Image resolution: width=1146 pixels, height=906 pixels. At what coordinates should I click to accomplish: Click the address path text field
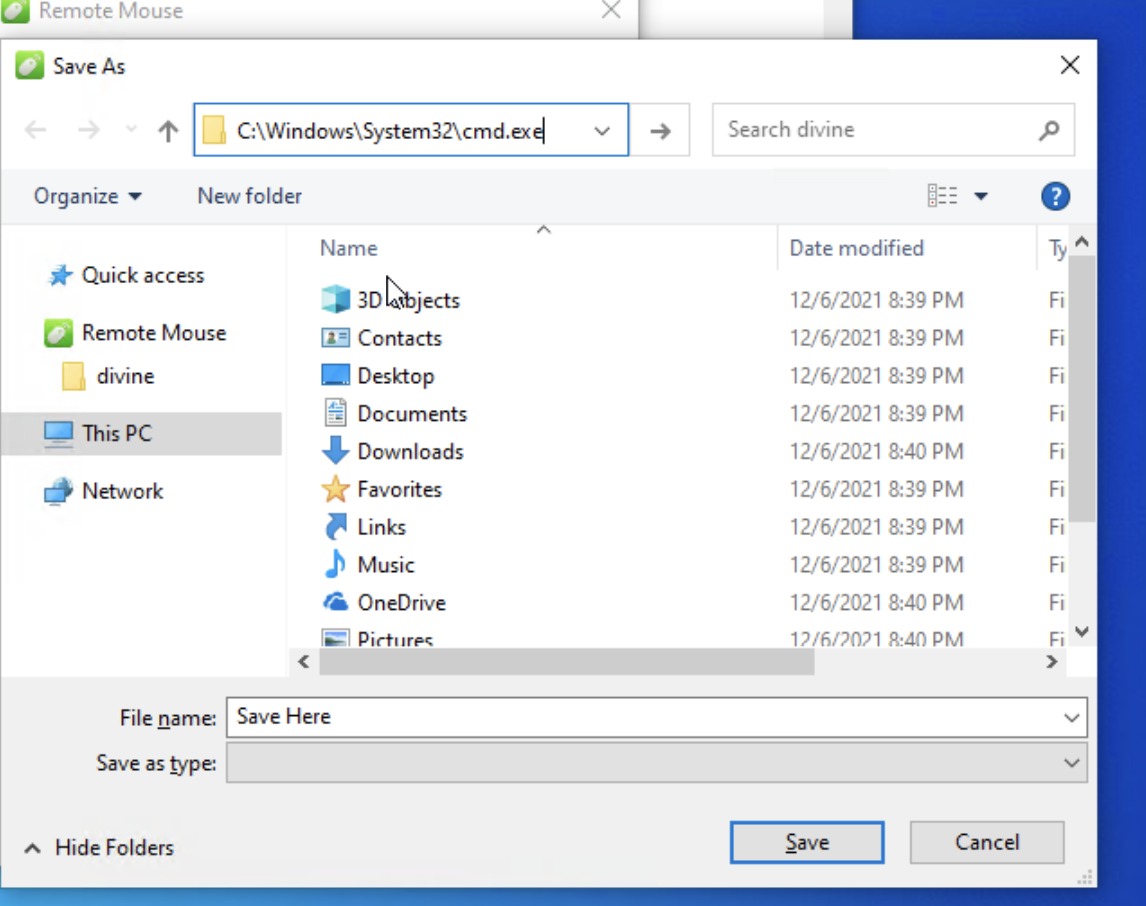409,131
